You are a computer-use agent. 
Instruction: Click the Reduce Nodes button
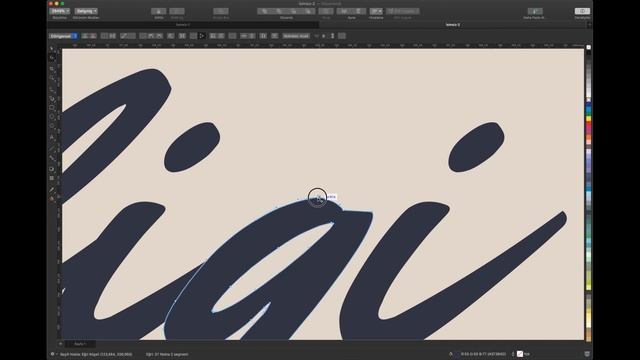pyautogui.click(x=296, y=36)
